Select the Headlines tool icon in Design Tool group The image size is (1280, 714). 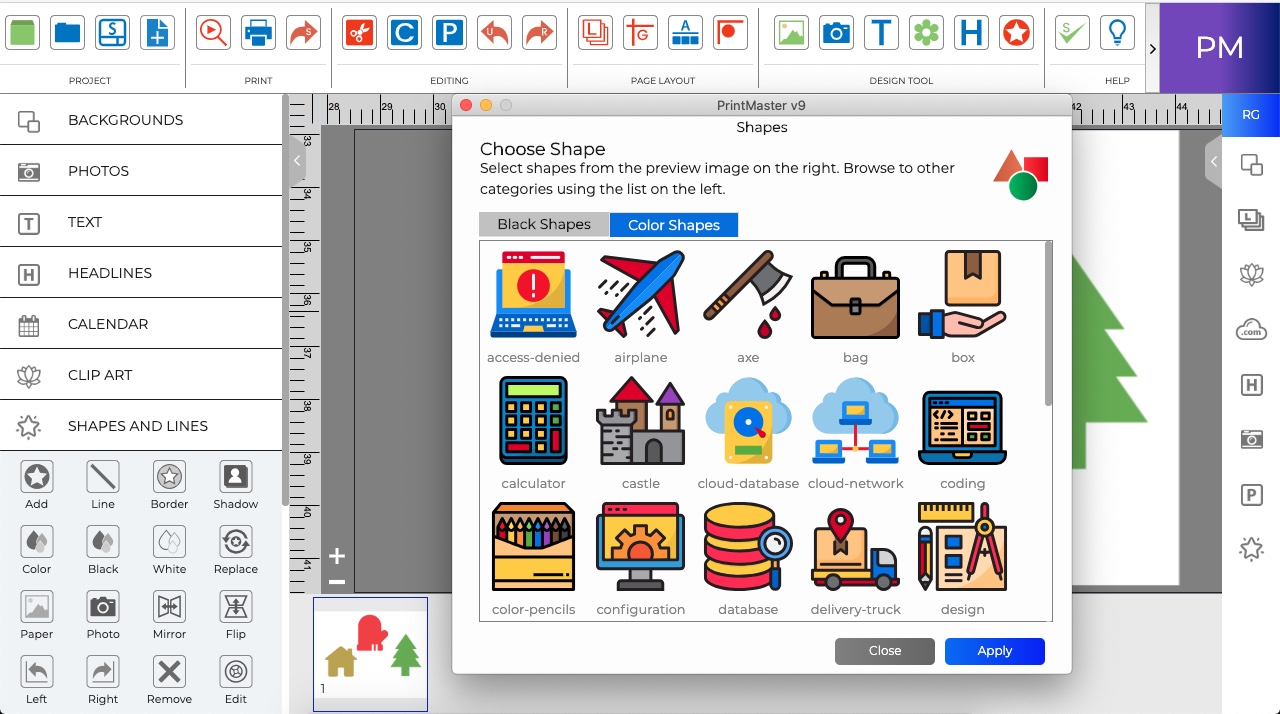971,32
